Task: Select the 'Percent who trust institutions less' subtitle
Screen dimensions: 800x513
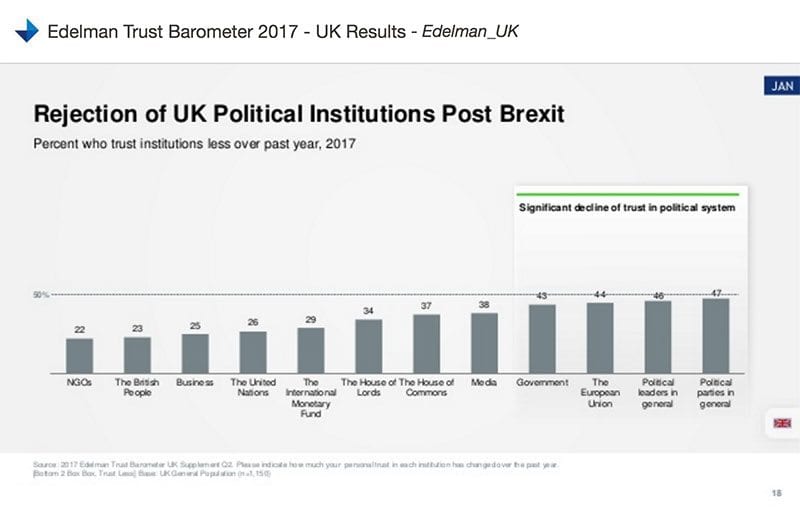Action: pyautogui.click(x=195, y=143)
